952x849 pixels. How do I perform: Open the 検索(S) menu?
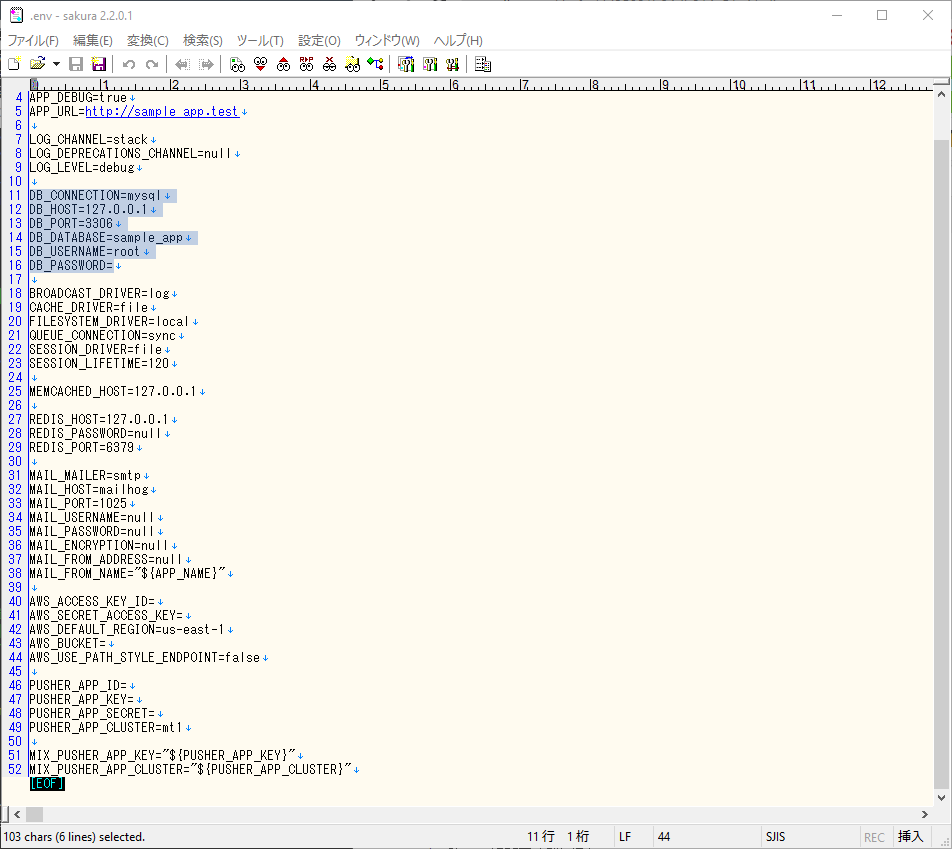coord(203,40)
